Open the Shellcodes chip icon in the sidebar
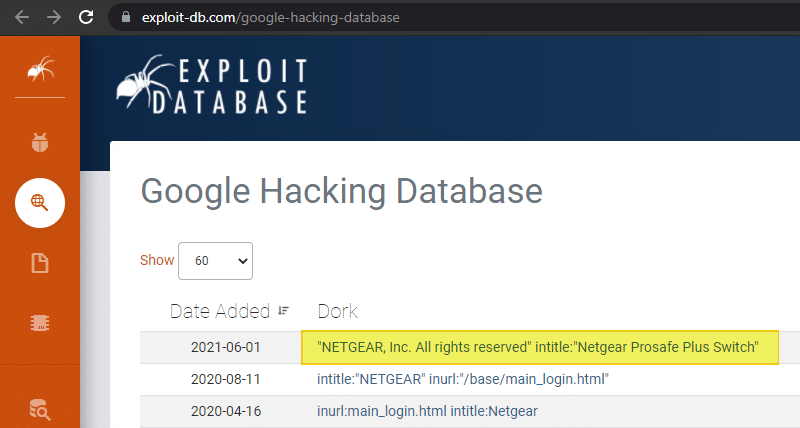800x428 pixels. [x=40, y=323]
